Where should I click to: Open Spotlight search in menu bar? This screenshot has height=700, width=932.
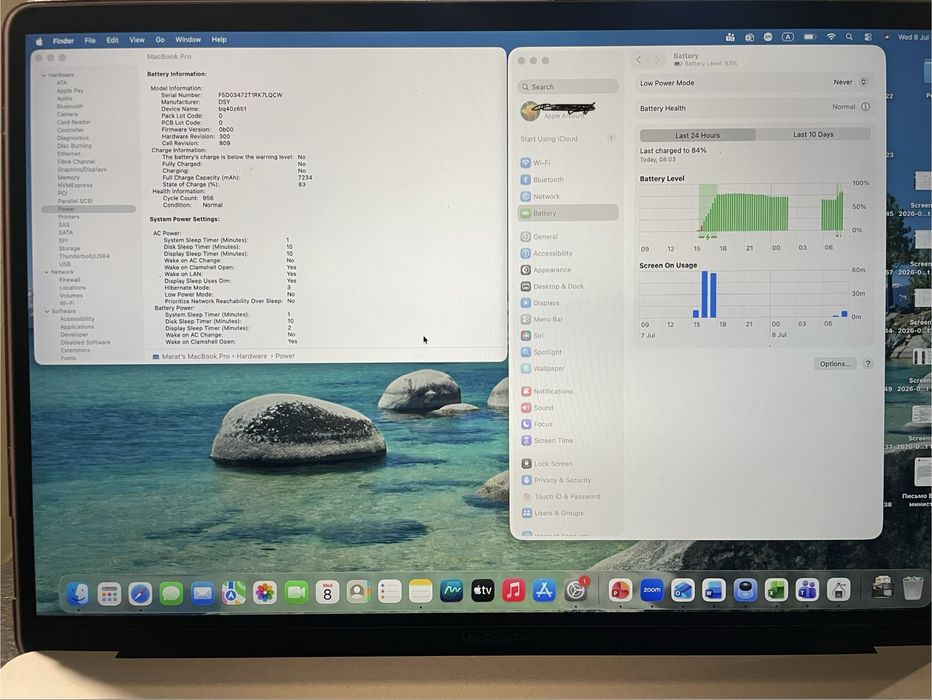tap(849, 37)
